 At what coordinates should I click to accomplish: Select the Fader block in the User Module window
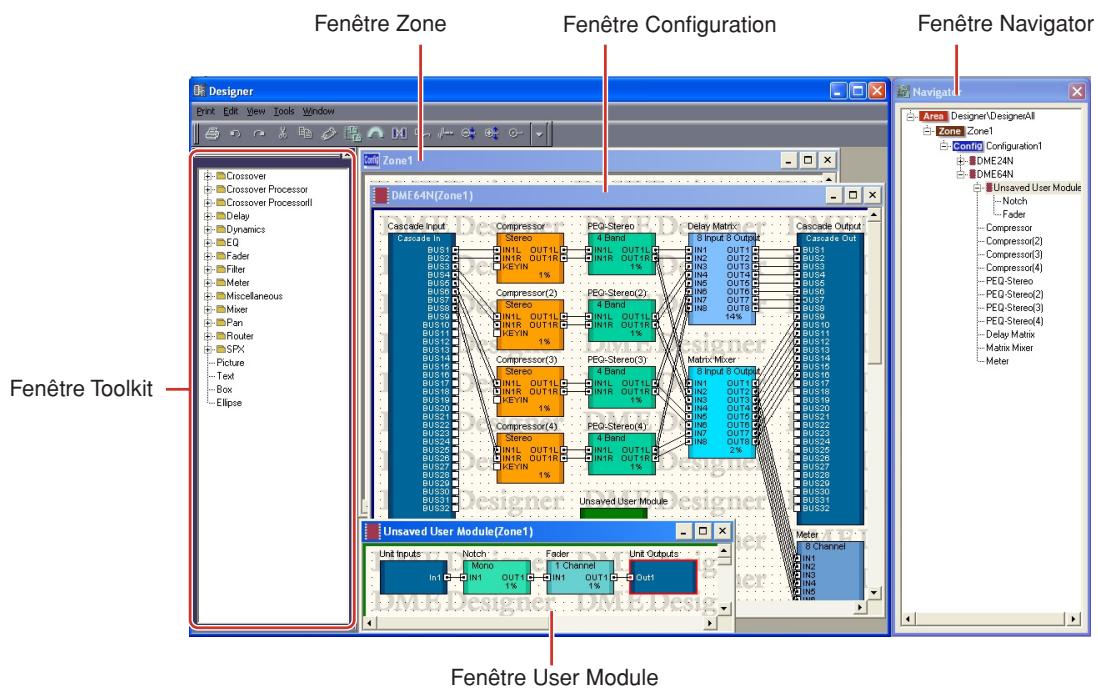point(580,577)
